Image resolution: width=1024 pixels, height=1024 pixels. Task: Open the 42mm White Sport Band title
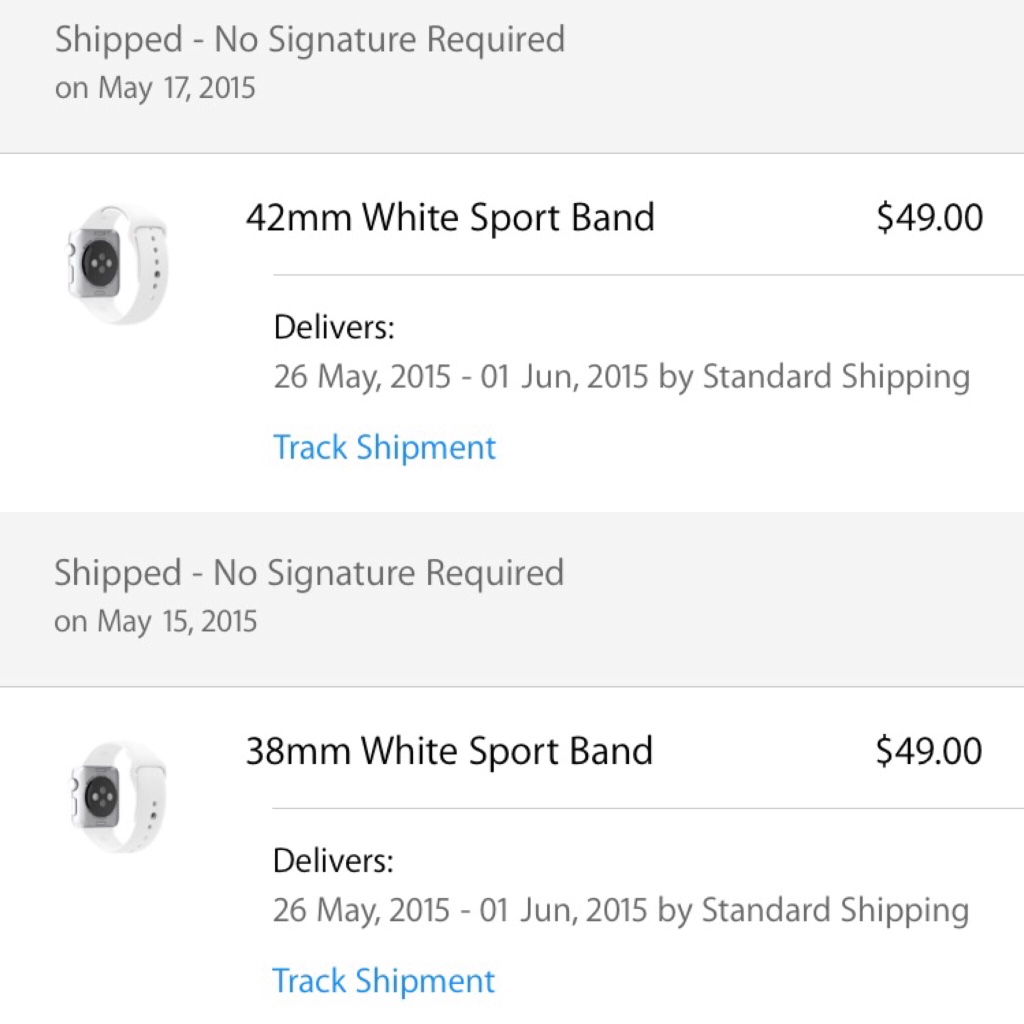[x=450, y=217]
